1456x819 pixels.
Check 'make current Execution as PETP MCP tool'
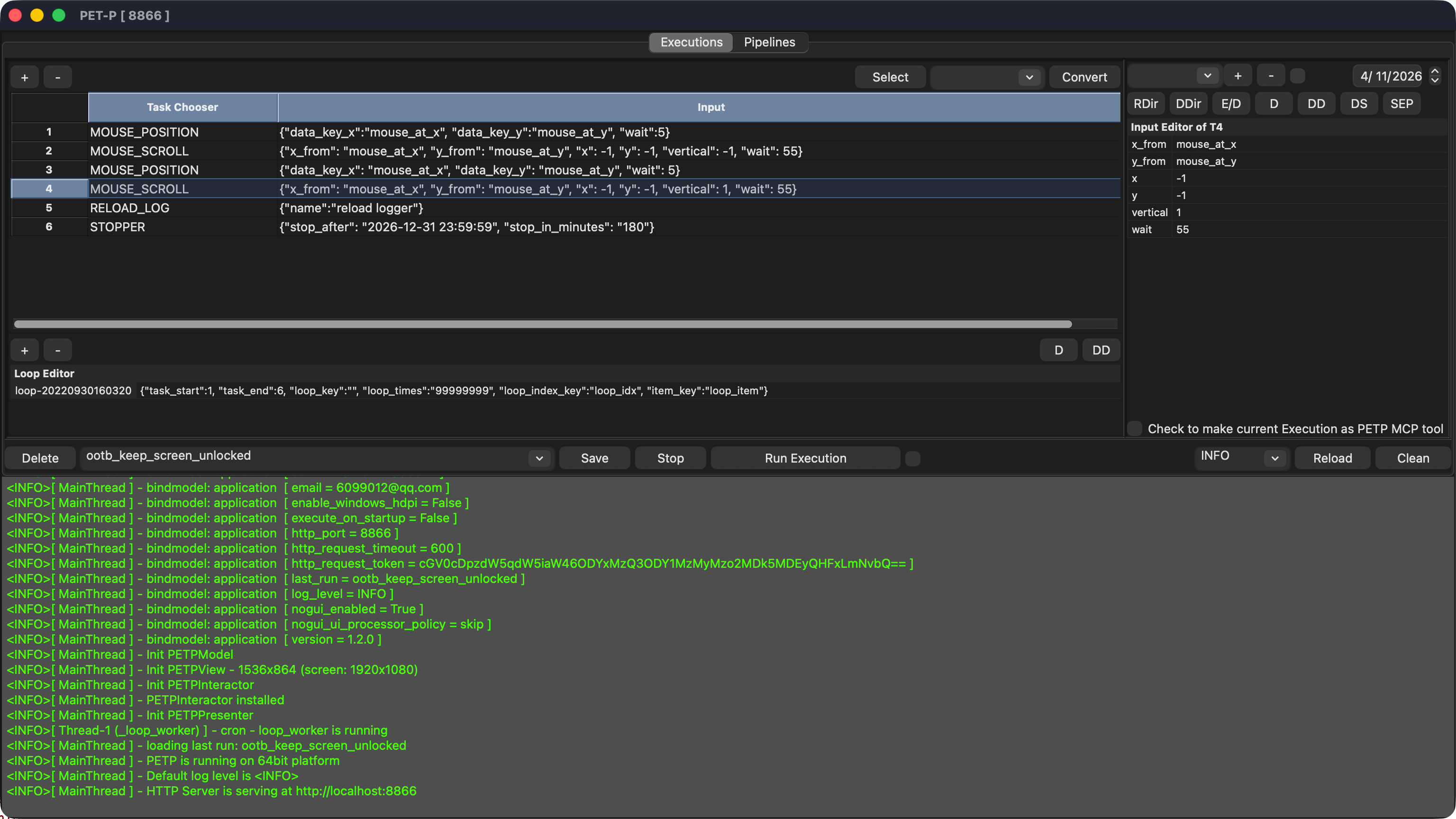pyautogui.click(x=1134, y=428)
